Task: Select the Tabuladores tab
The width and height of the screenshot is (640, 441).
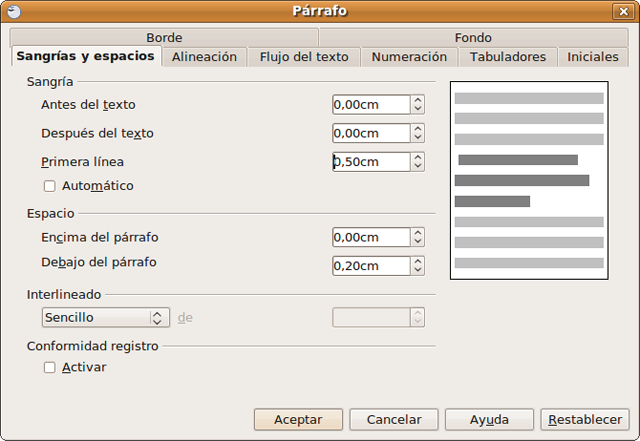Action: [508, 57]
